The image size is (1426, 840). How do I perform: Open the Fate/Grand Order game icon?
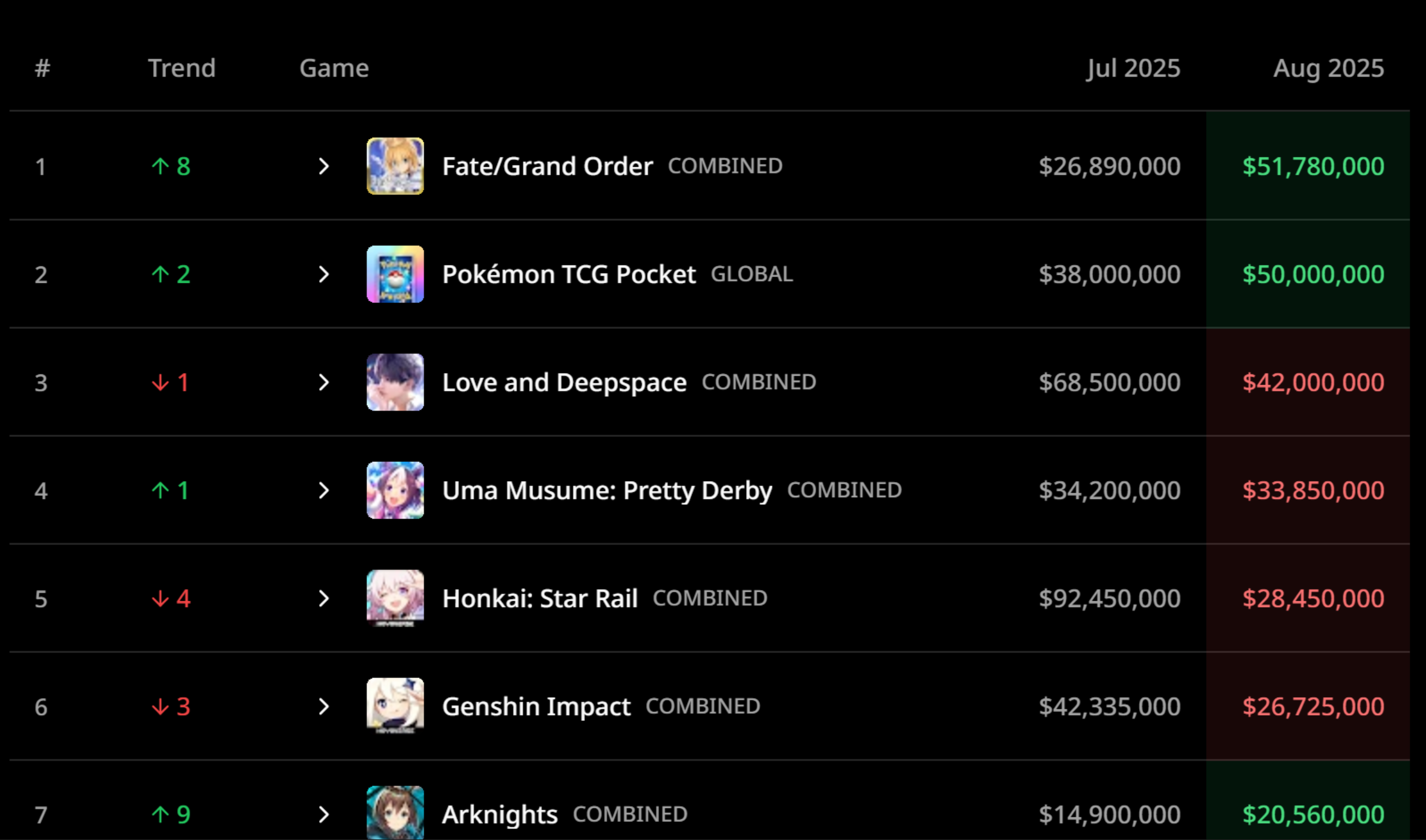[x=395, y=166]
